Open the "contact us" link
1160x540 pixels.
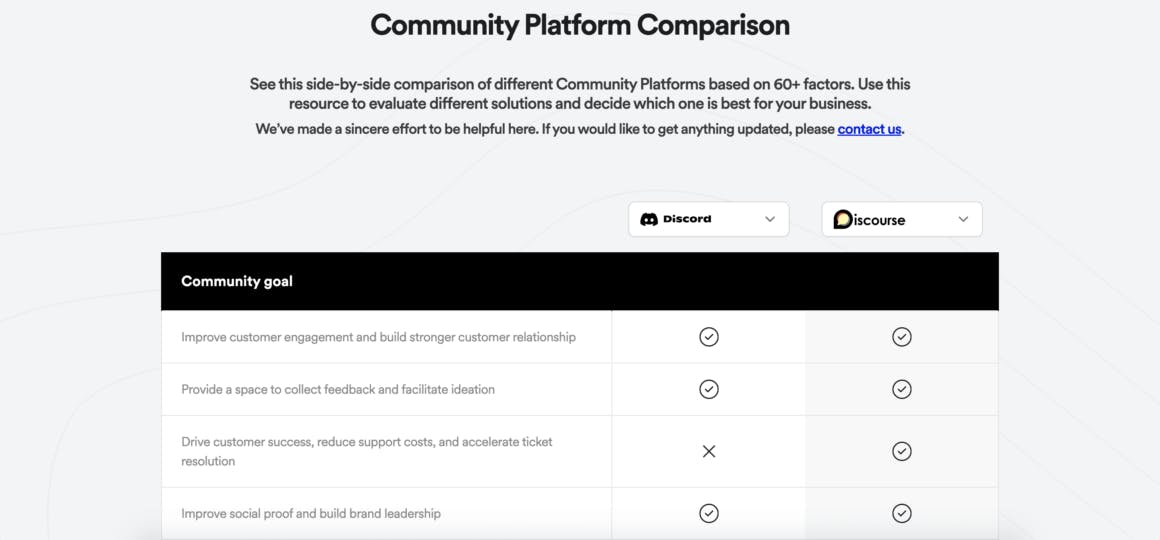pos(869,129)
